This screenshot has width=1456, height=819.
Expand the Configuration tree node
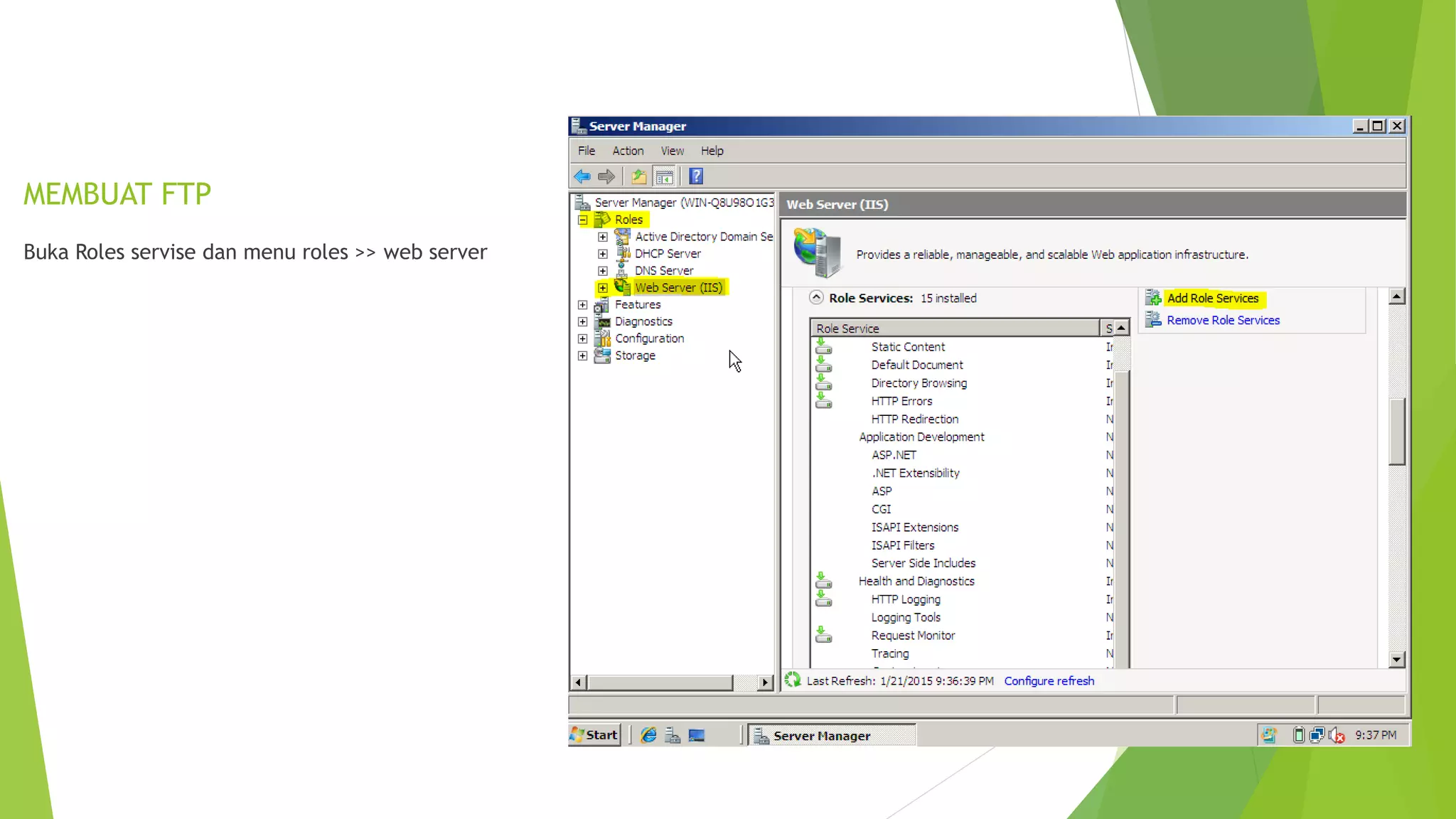(583, 339)
